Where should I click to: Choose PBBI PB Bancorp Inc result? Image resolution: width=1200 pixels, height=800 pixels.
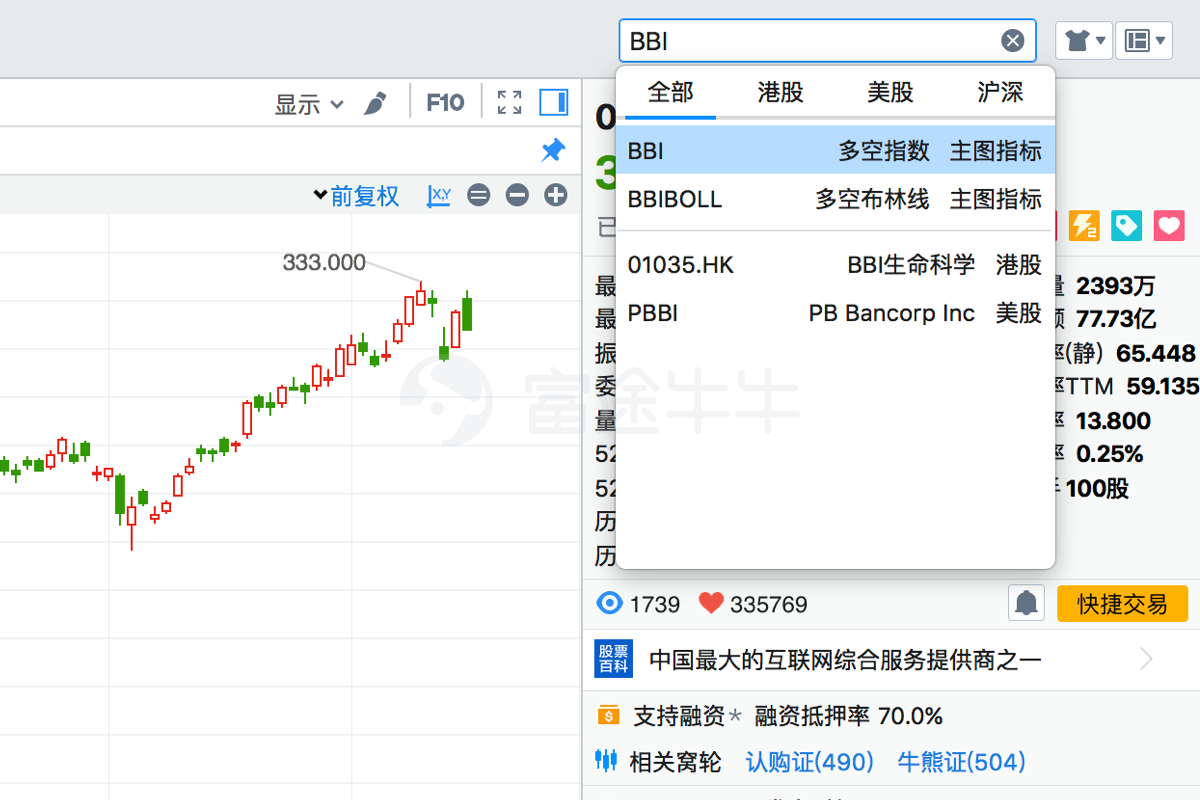pos(835,313)
